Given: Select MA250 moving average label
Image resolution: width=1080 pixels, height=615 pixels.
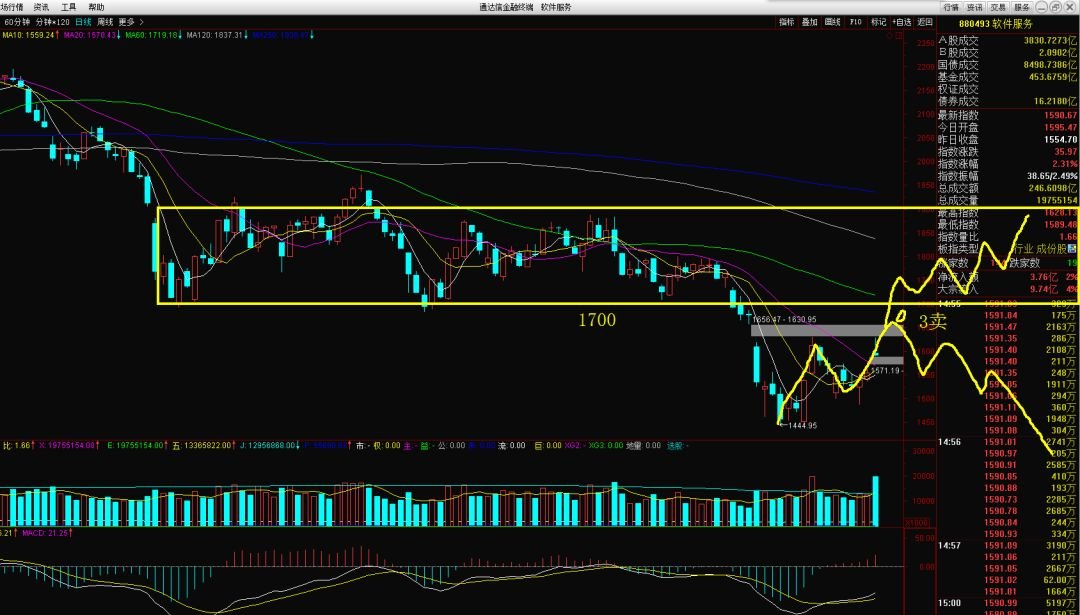Looking at the screenshot, I should click(282, 34).
